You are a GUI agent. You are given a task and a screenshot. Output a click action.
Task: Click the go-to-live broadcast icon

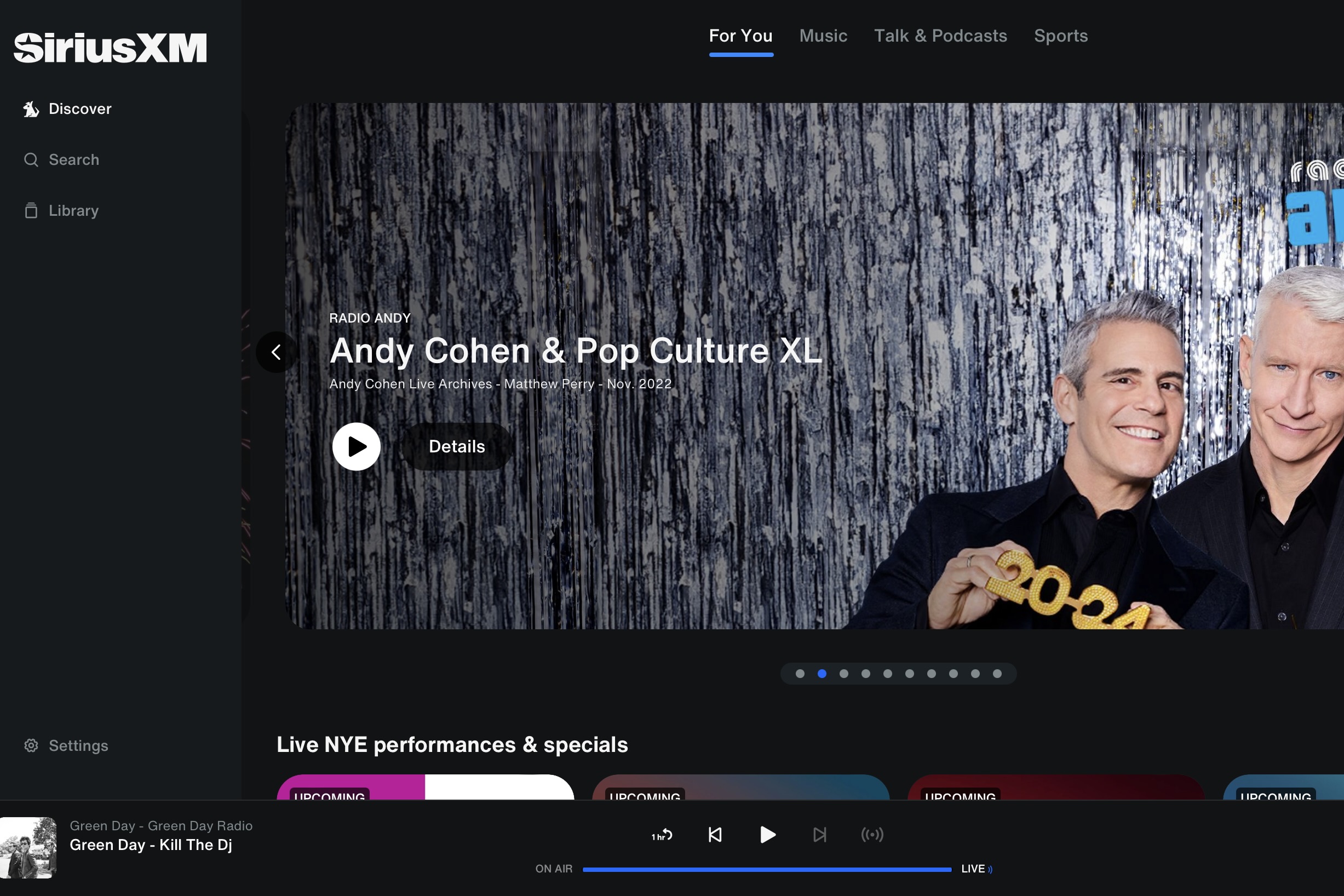pyautogui.click(x=872, y=835)
